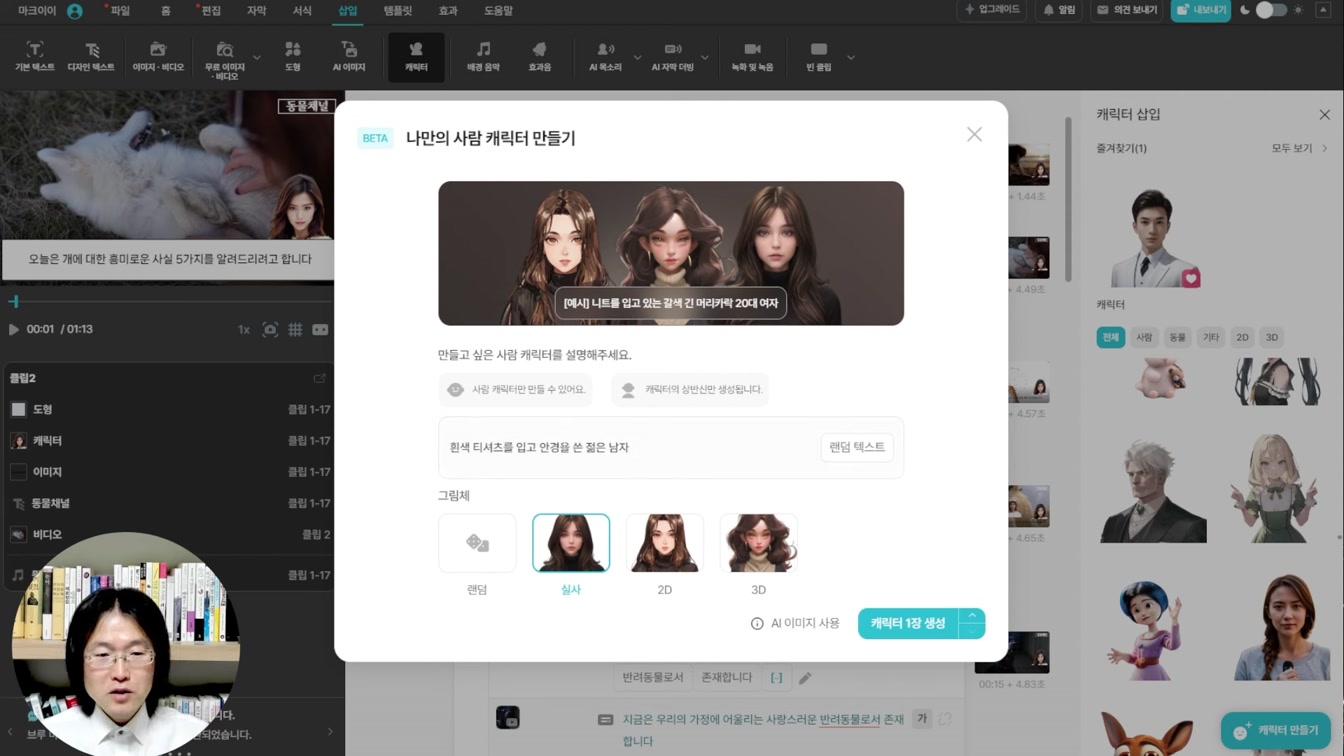Expand the 빈 클립 dropdown arrow
The width and height of the screenshot is (1344, 756).
(x=851, y=57)
